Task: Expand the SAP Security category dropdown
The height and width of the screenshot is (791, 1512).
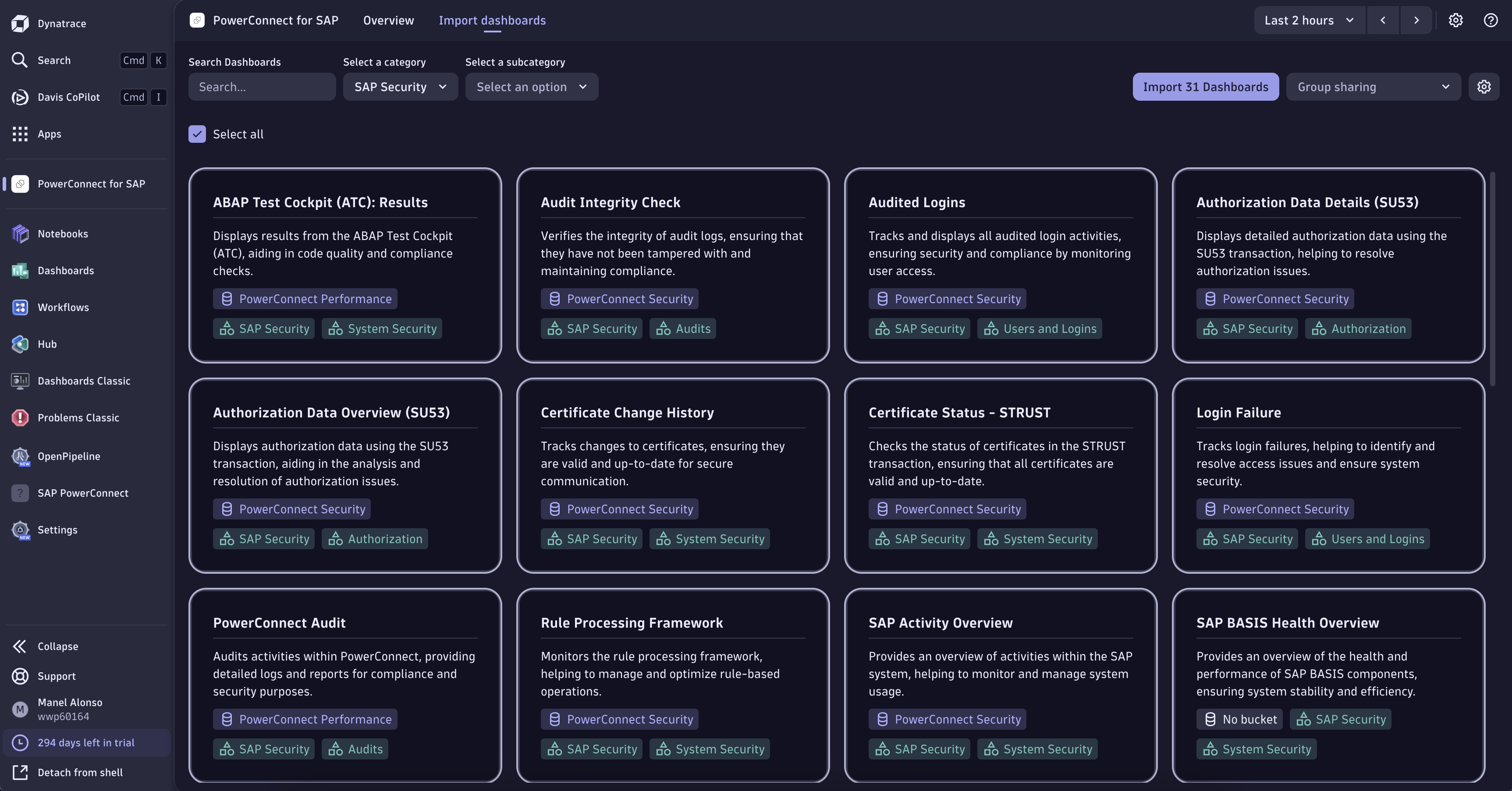Action: pos(400,87)
